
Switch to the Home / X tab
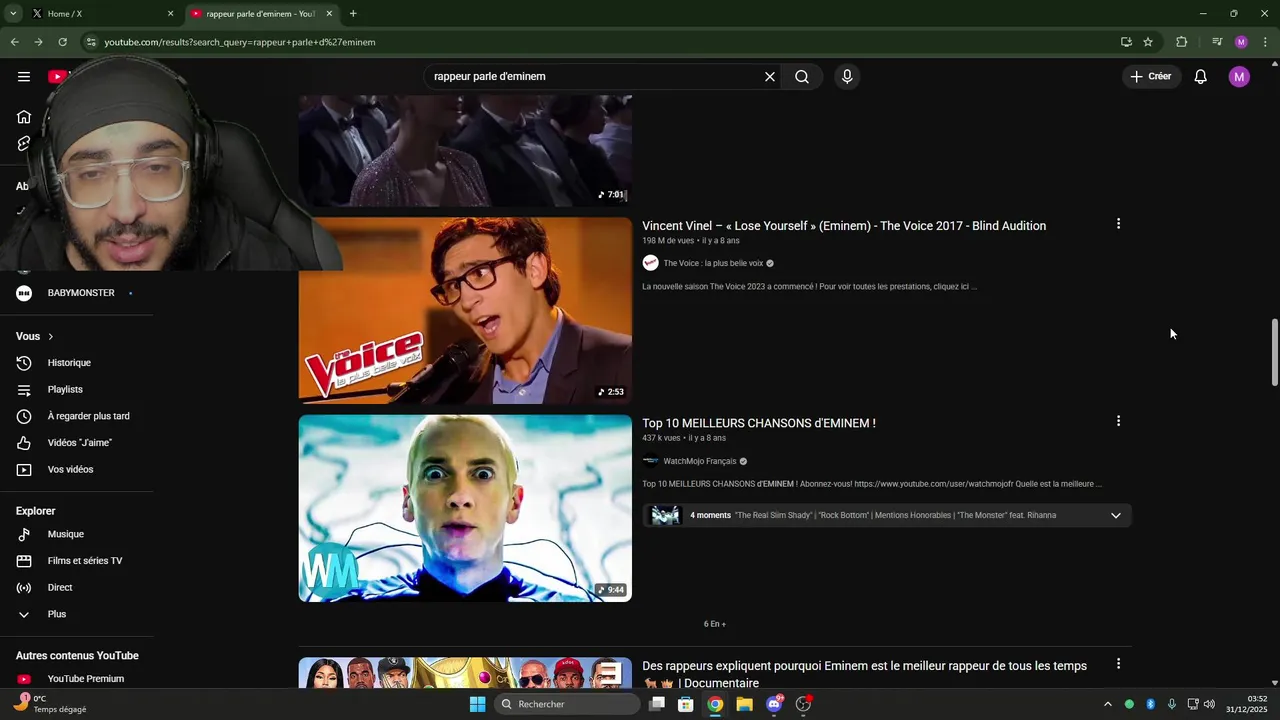(100, 14)
